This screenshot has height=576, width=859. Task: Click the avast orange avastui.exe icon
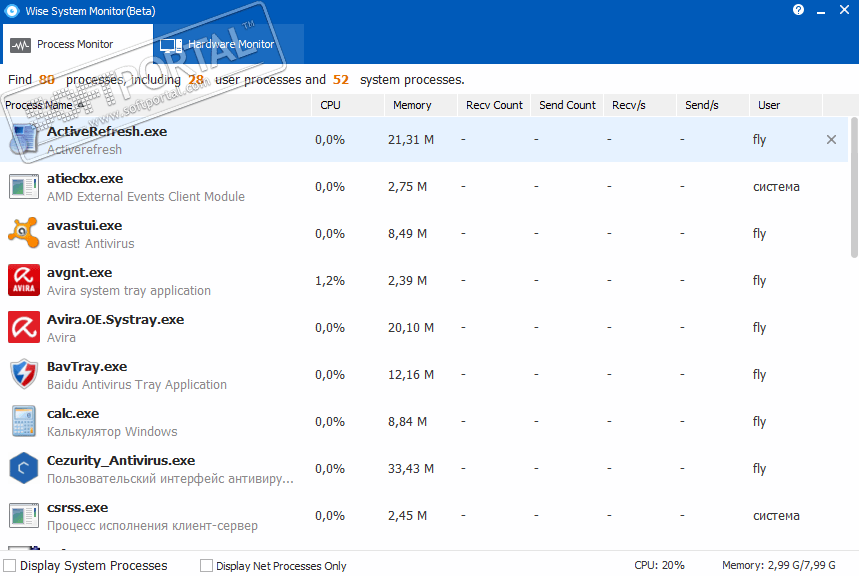(x=24, y=233)
